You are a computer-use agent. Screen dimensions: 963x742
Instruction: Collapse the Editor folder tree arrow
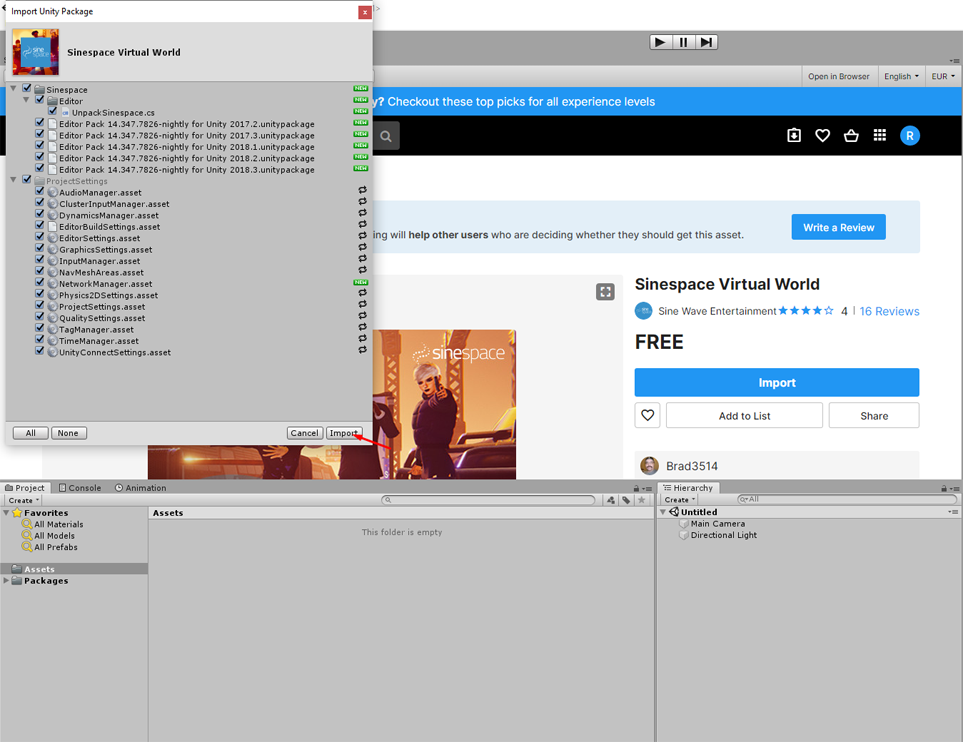(26, 100)
